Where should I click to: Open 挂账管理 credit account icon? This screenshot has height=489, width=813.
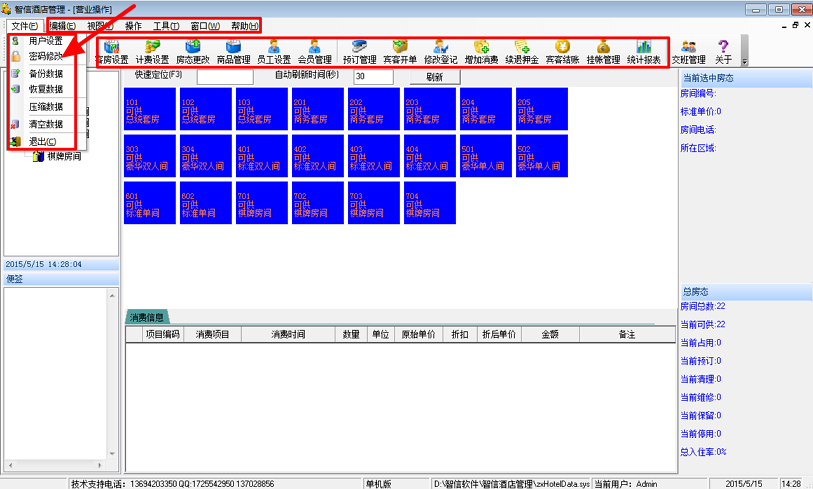pyautogui.click(x=603, y=52)
